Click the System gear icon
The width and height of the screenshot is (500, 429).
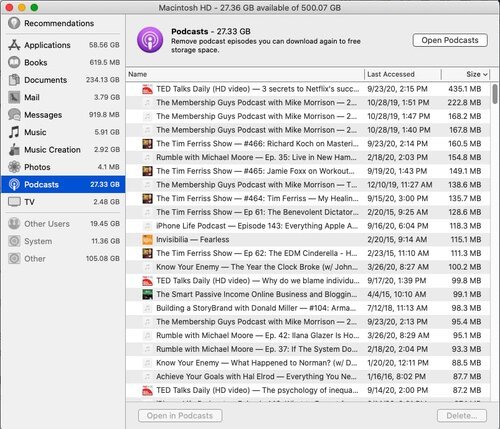[x=14, y=241]
